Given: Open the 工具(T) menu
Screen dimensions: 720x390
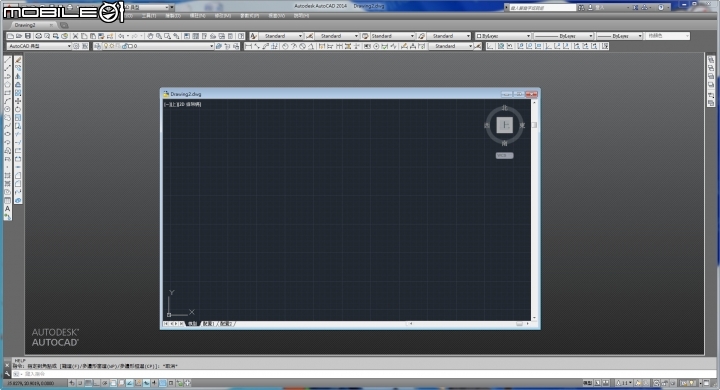Looking at the screenshot, I should (x=148, y=16).
